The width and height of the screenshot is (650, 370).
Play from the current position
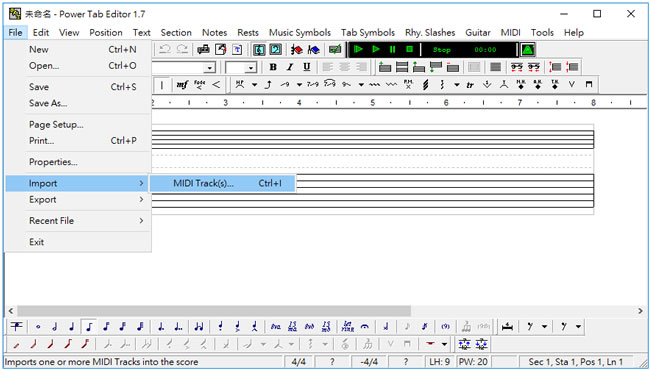click(376, 50)
